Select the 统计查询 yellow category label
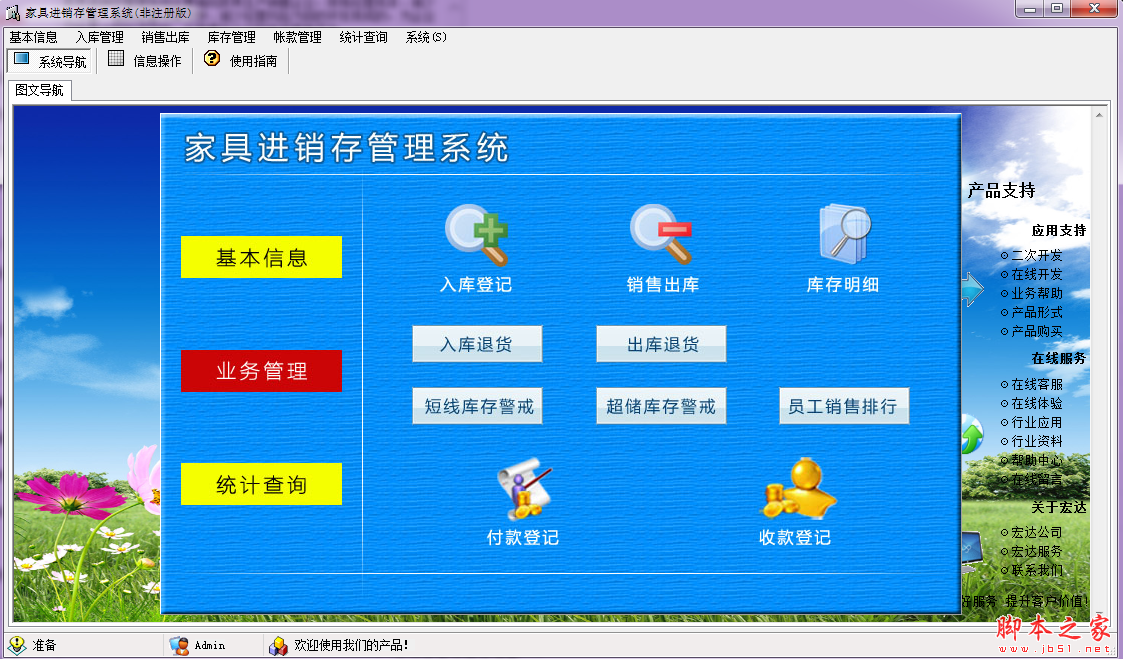 261,484
